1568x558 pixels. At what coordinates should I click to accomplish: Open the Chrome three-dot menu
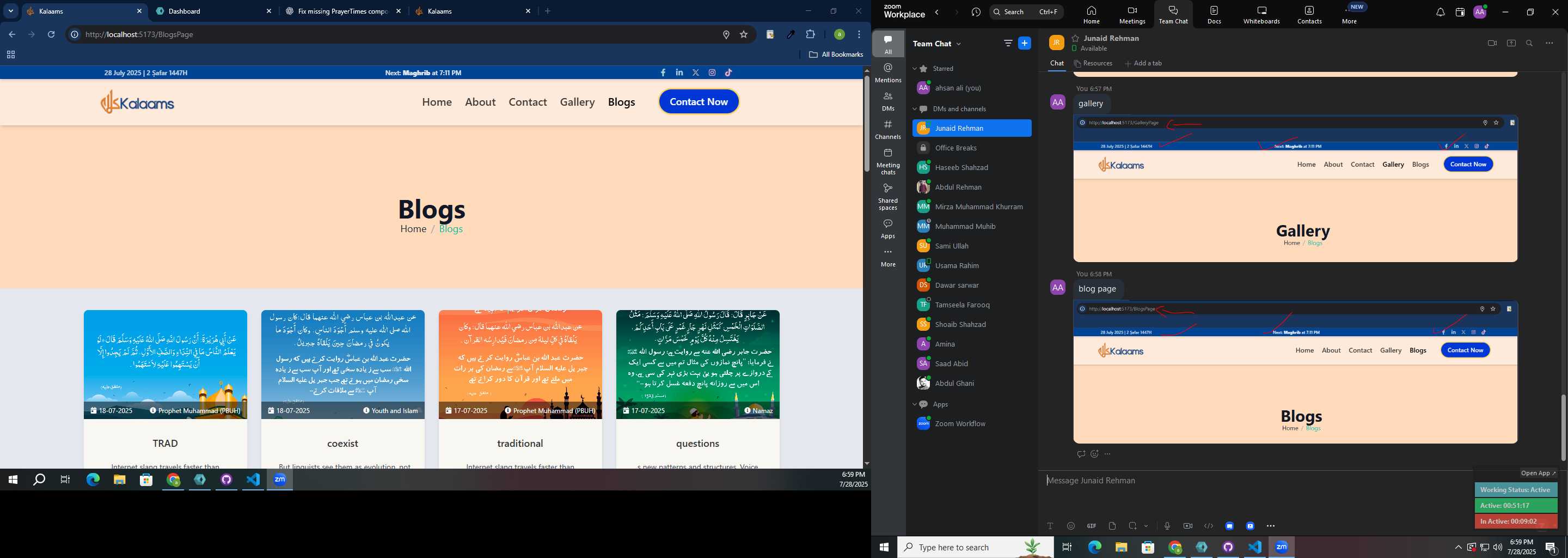point(859,35)
